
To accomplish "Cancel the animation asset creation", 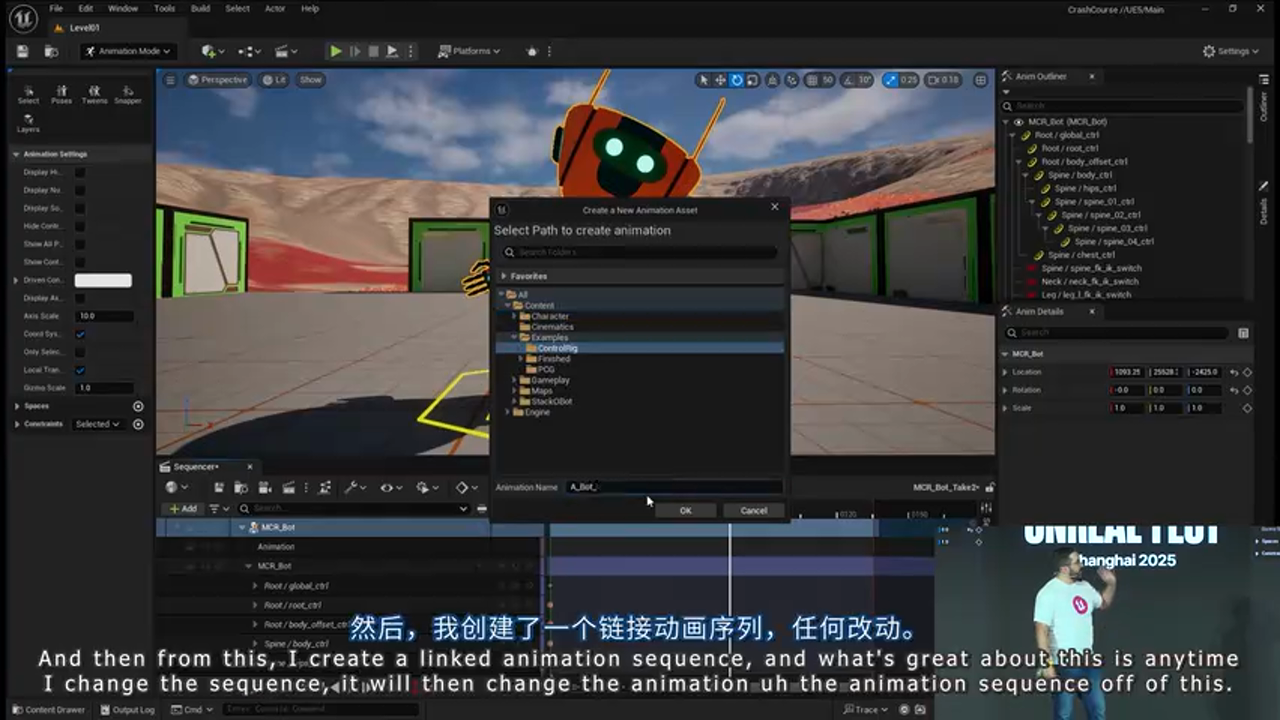I will [752, 510].
